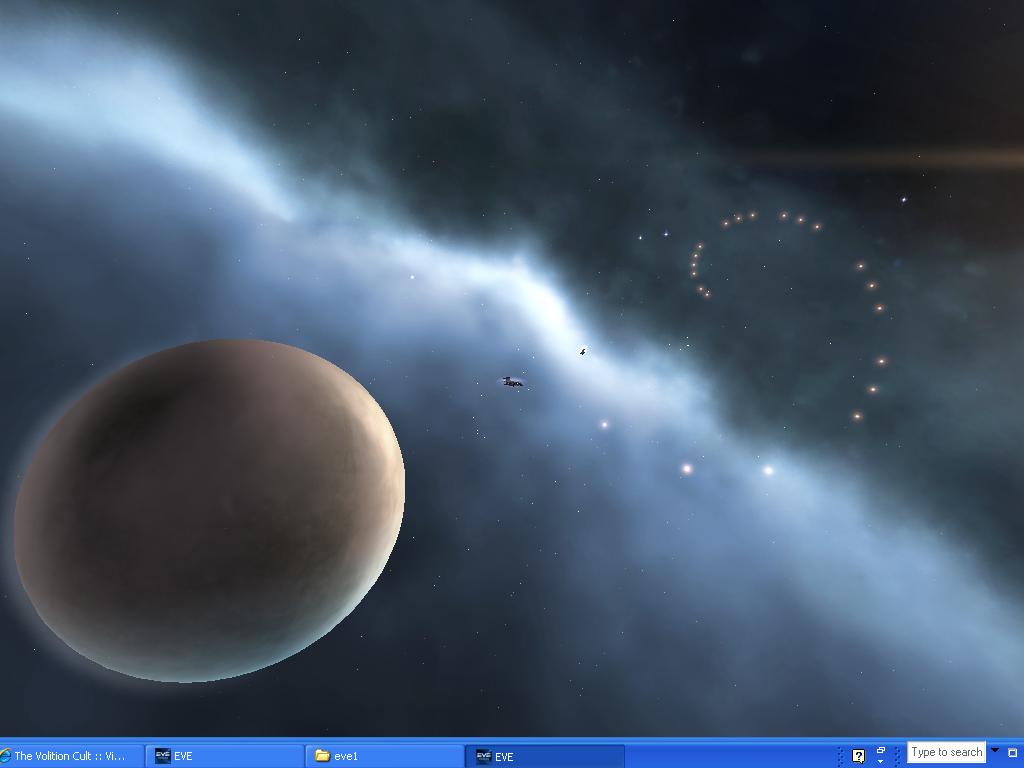
Task: Select the small distant ship above the nebula
Action: pyautogui.click(x=583, y=352)
